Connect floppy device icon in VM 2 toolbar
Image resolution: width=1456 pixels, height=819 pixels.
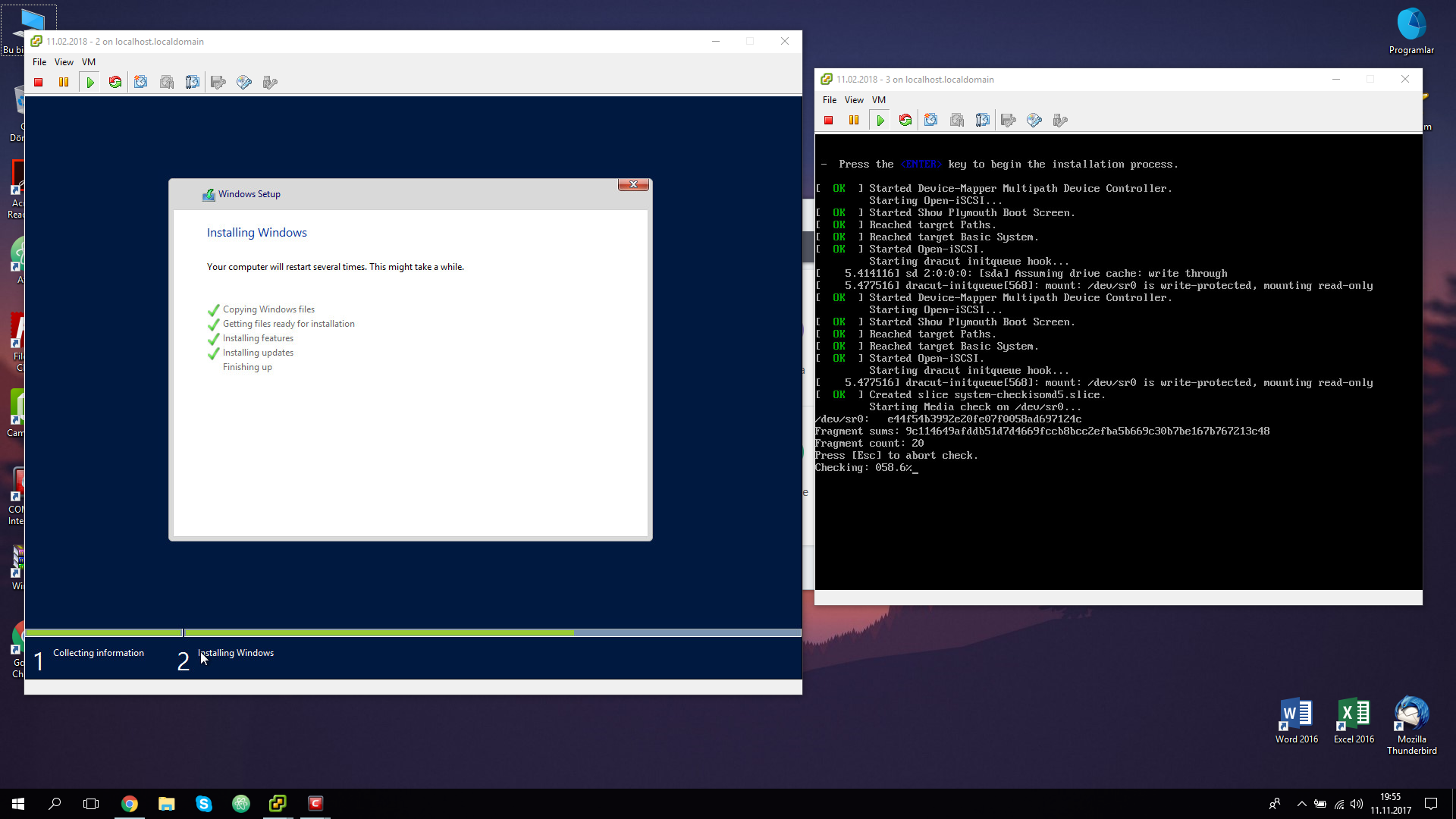(218, 82)
